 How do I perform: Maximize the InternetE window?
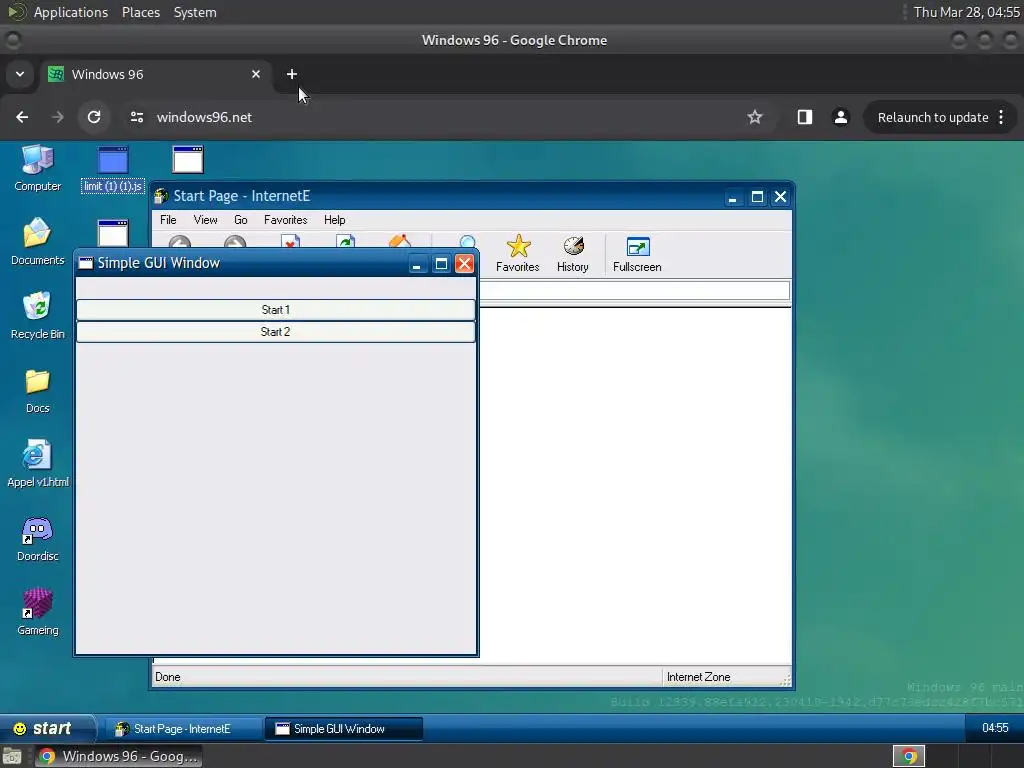pyautogui.click(x=757, y=197)
